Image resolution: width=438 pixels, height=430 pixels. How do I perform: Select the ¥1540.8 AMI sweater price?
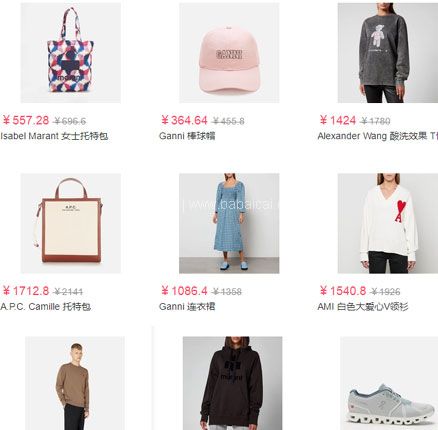click(x=343, y=291)
